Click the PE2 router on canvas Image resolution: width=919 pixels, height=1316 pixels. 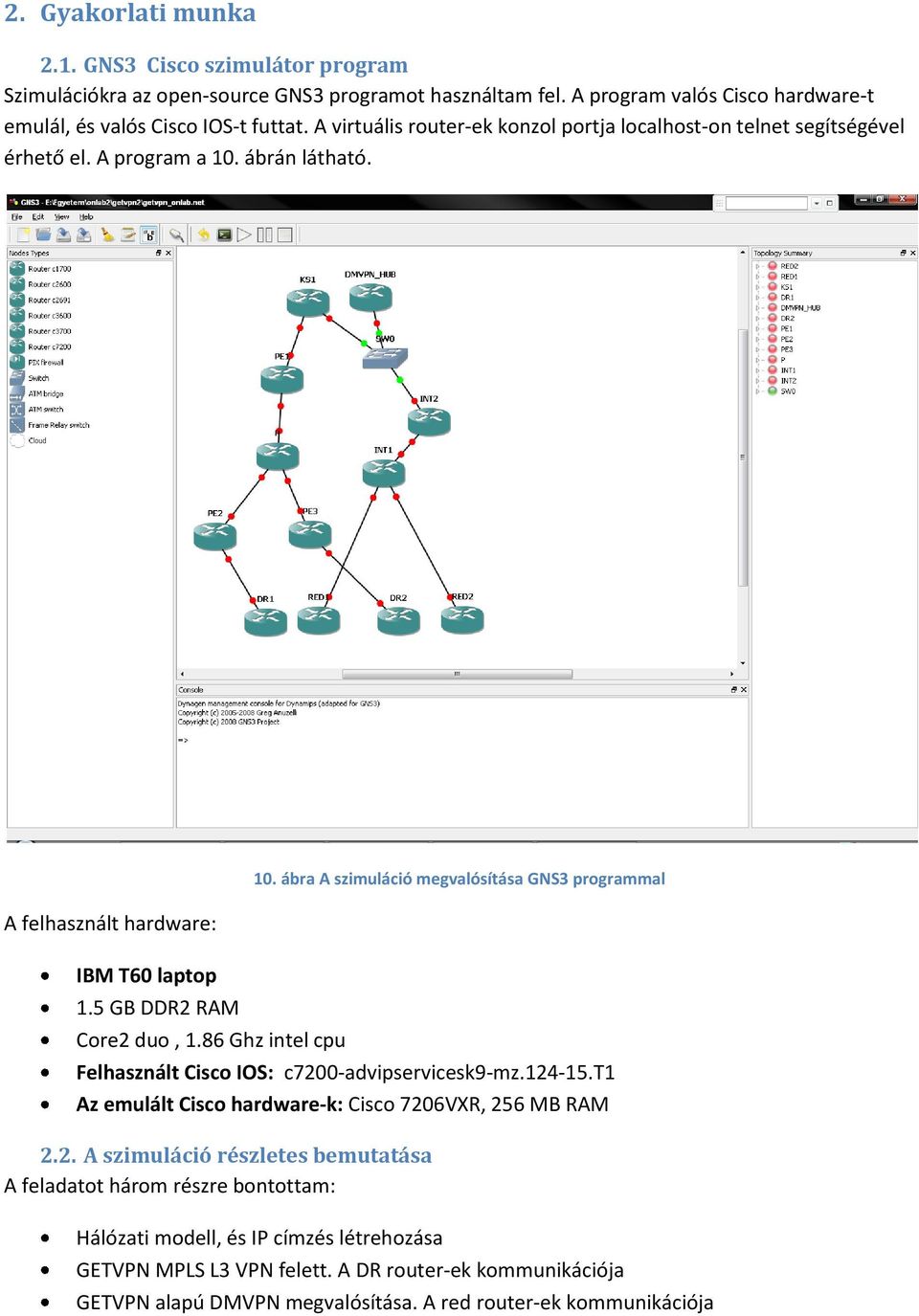click(x=214, y=536)
